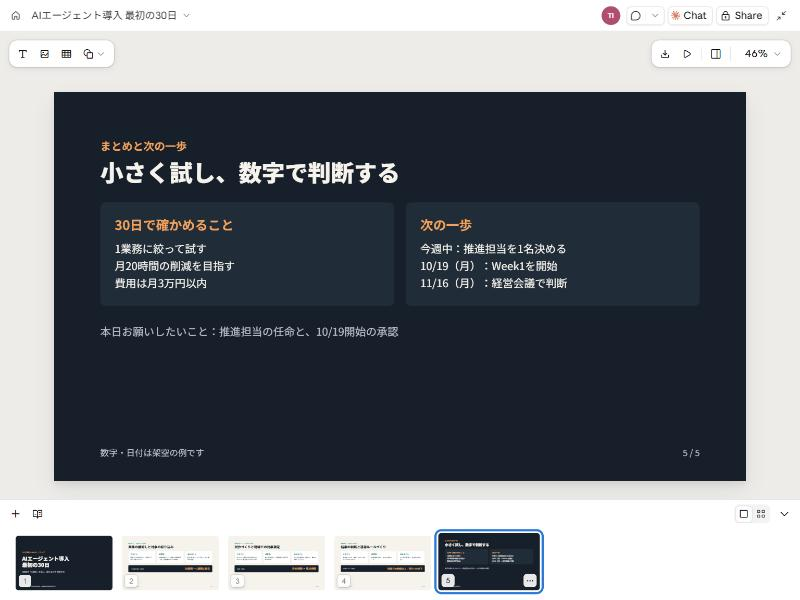Select the shapes tool
Image resolution: width=800 pixels, height=600 pixels.
coord(88,54)
